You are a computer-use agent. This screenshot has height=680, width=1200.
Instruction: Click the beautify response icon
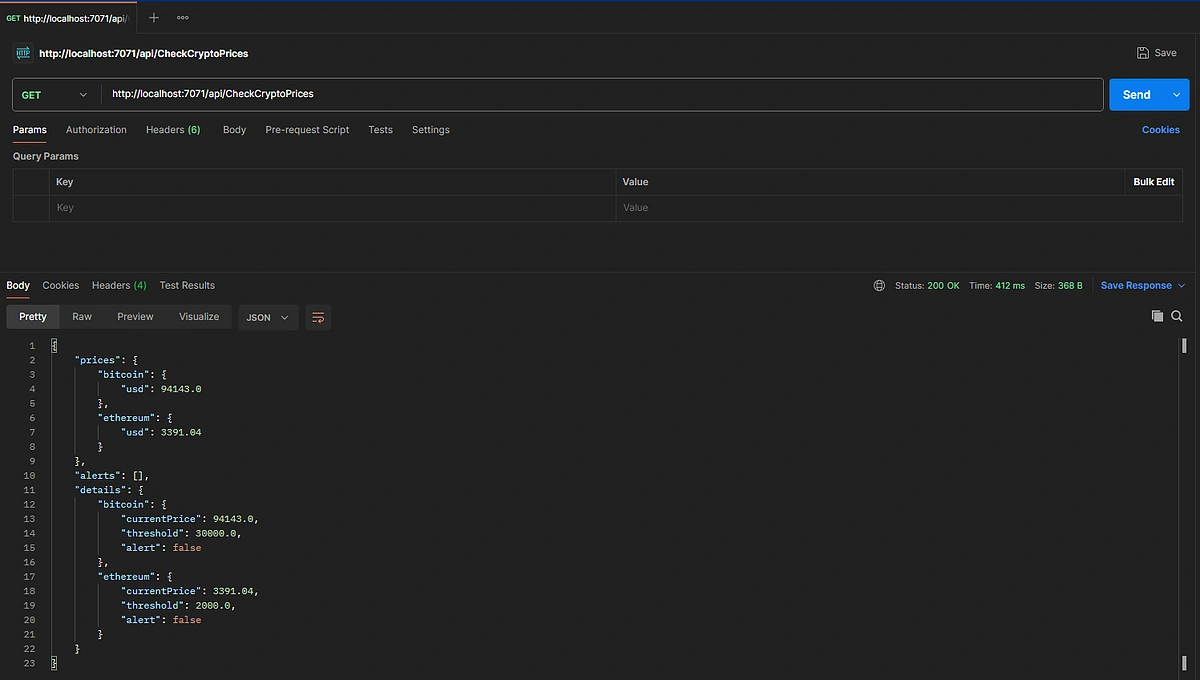pyautogui.click(x=318, y=317)
